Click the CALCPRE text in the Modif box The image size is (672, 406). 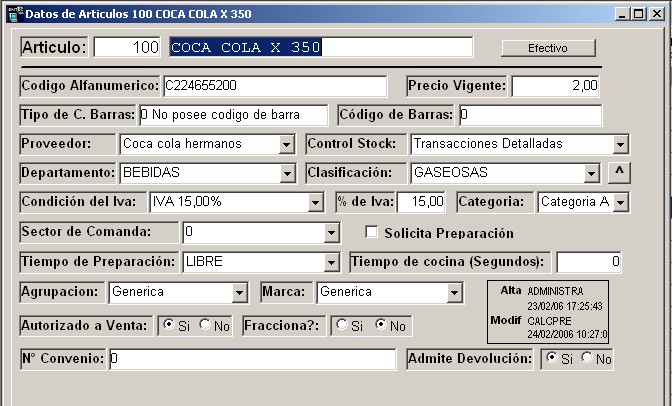tap(549, 321)
